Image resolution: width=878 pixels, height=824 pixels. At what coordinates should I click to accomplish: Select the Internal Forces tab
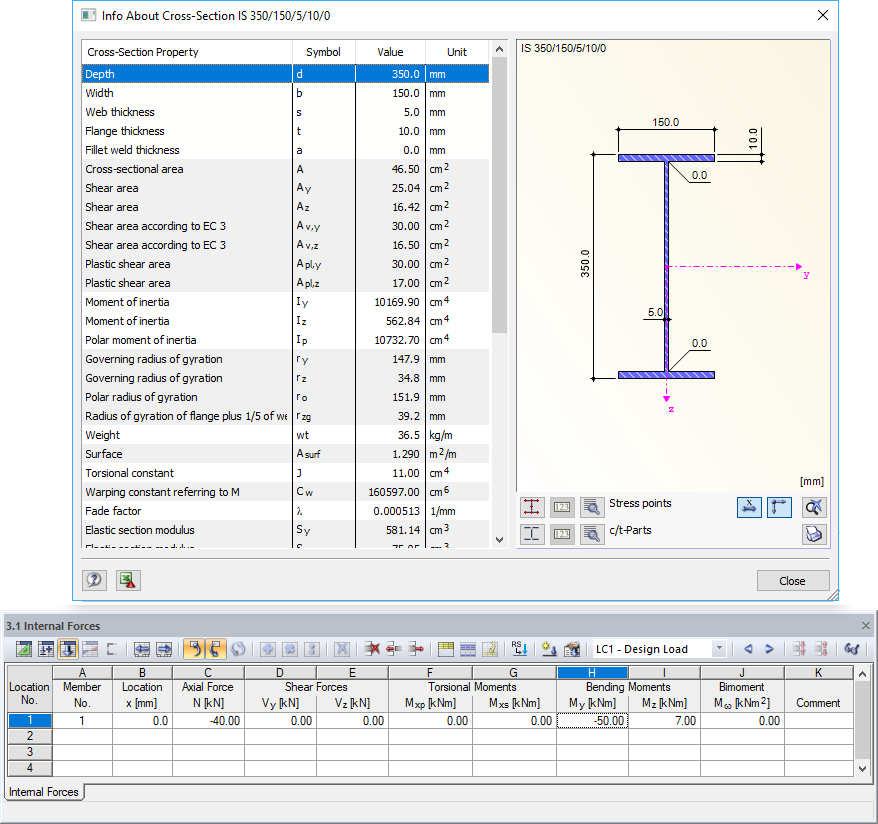(x=44, y=792)
